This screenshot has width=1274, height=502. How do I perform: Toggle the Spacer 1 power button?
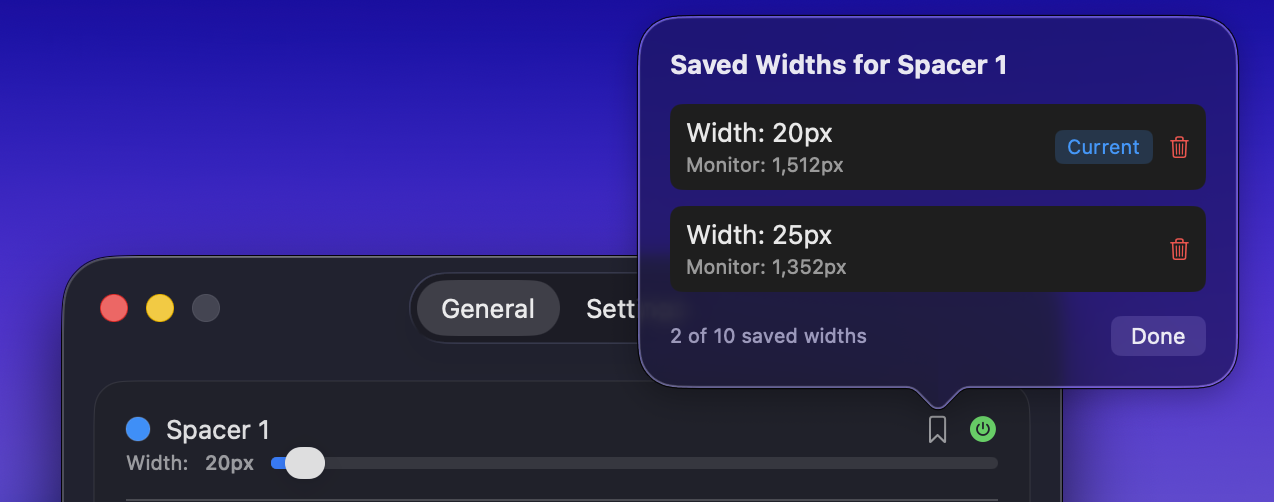(983, 430)
